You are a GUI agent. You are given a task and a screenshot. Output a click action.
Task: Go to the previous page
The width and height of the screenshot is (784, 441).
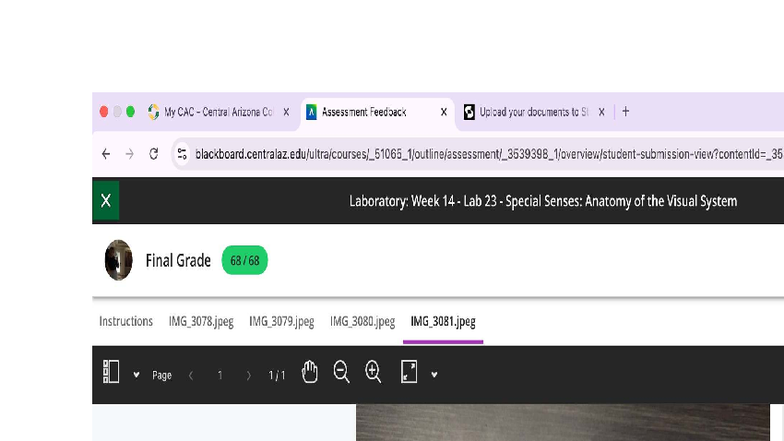coord(191,375)
